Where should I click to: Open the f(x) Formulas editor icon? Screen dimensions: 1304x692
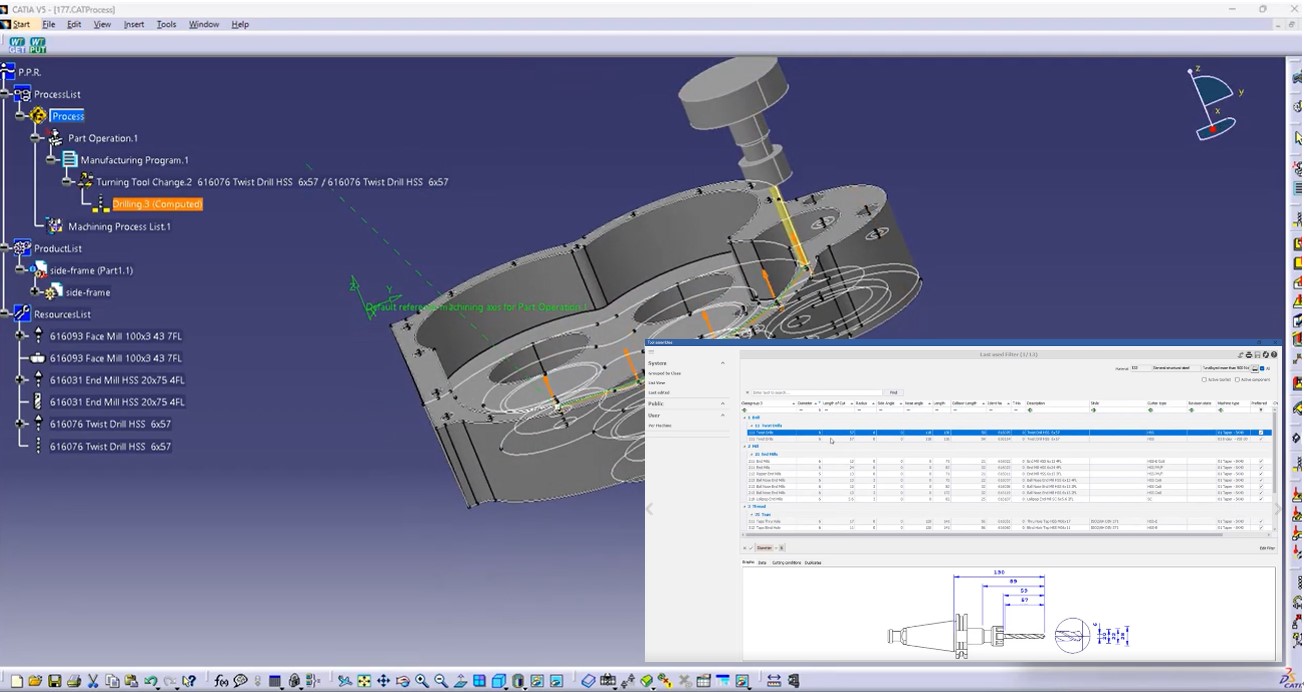219,681
